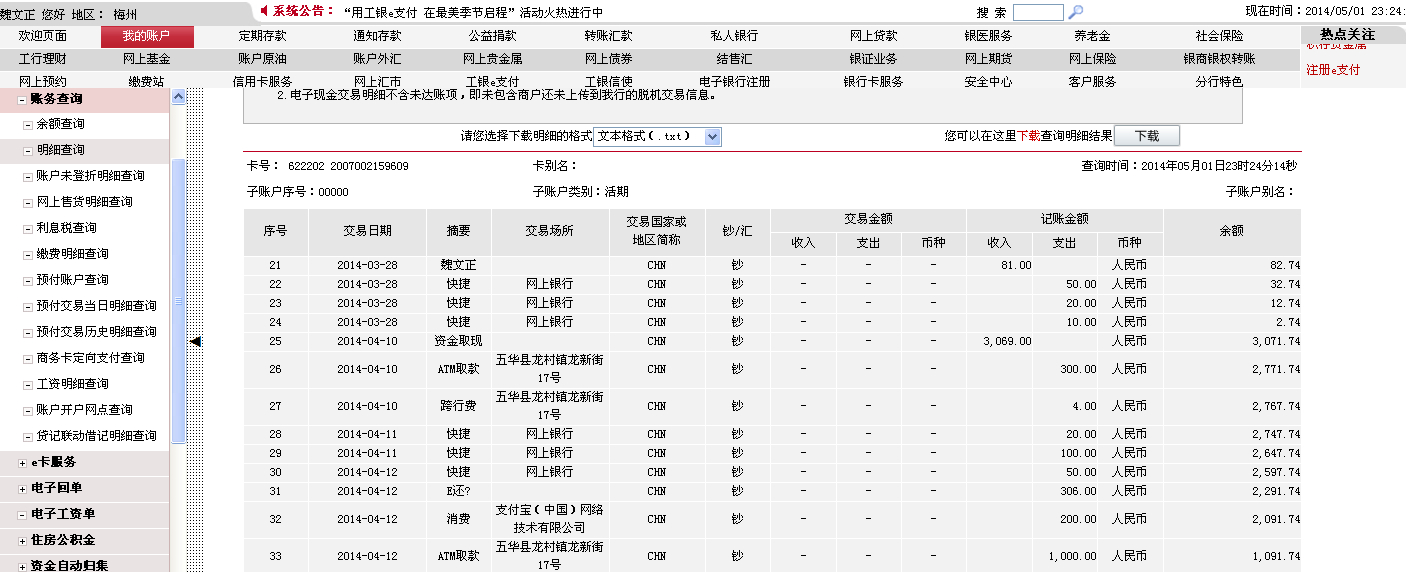Open 分行特色 menu
Image resolution: width=1406 pixels, height=572 pixels.
click(1219, 82)
